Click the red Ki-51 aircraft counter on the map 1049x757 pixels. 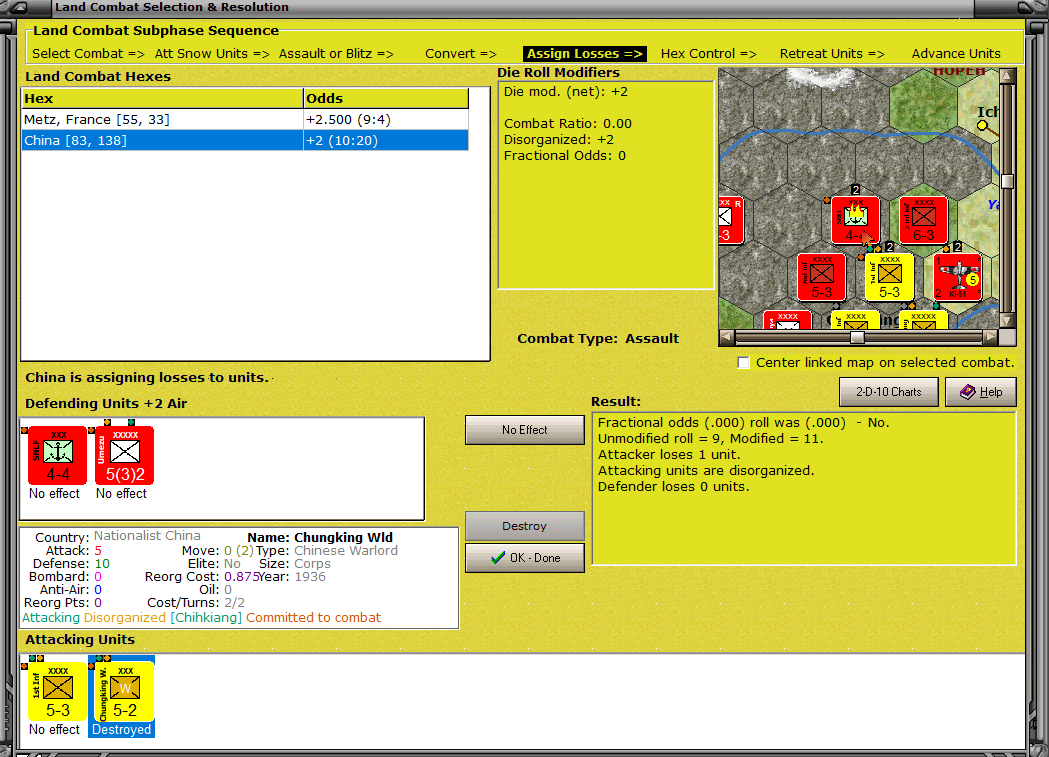pyautogui.click(x=957, y=278)
